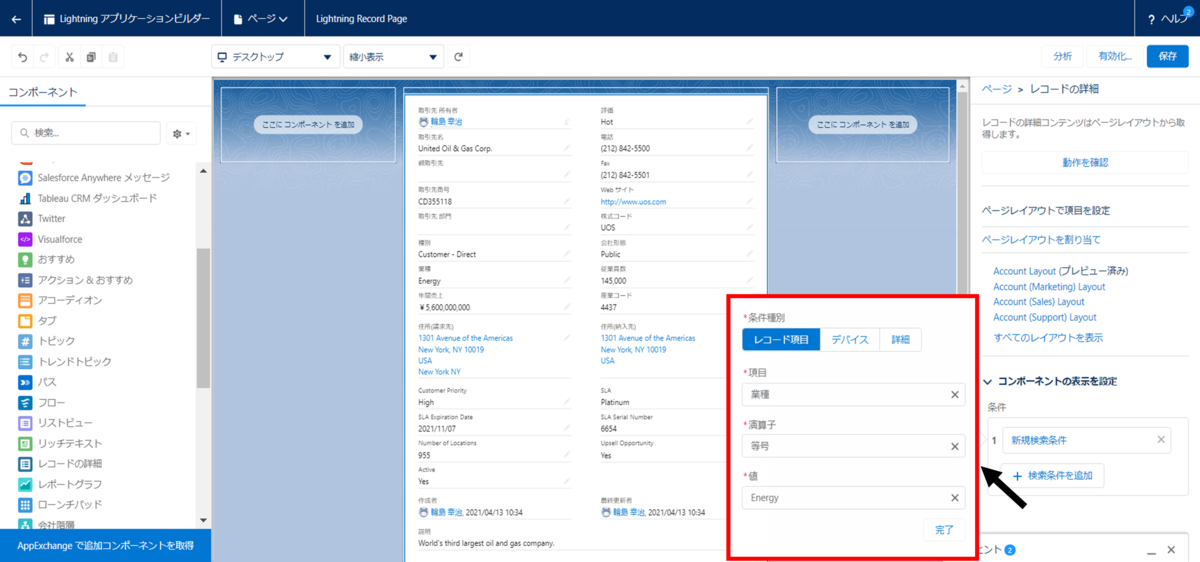Redo the last change
Screen dimensions: 1200x562
click(45, 57)
